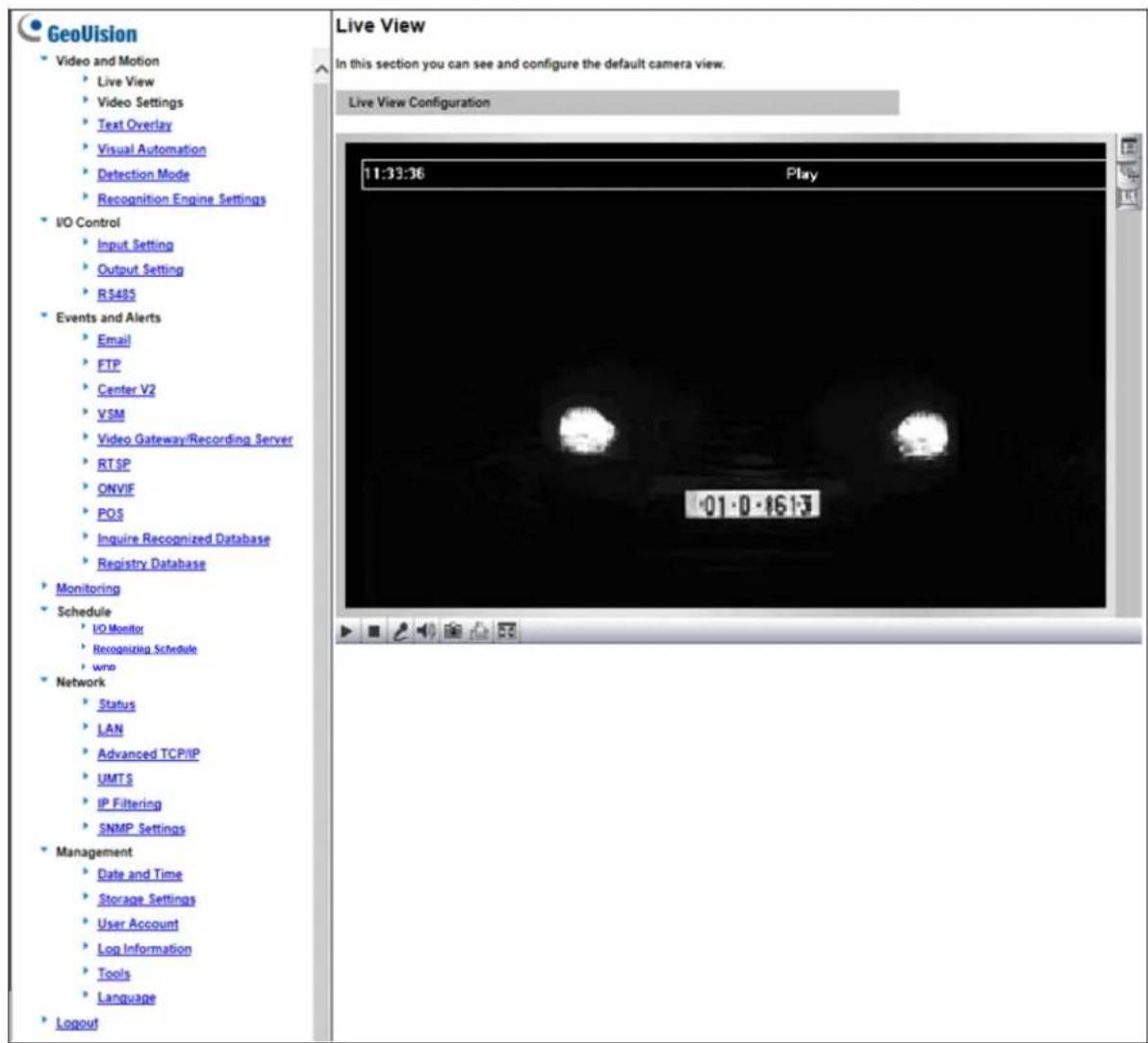The width and height of the screenshot is (1148, 1043).
Task: Open Language settings
Action: pos(127,998)
